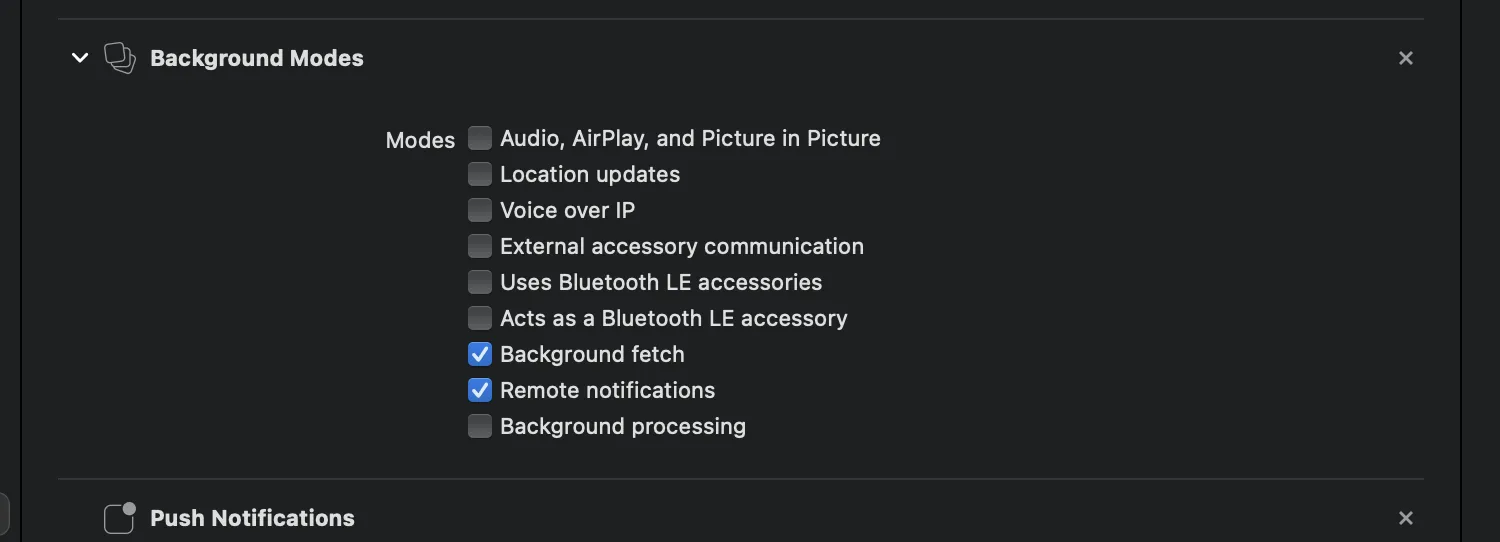
Task: Uncheck the Background fetch checkbox
Action: 481,354
